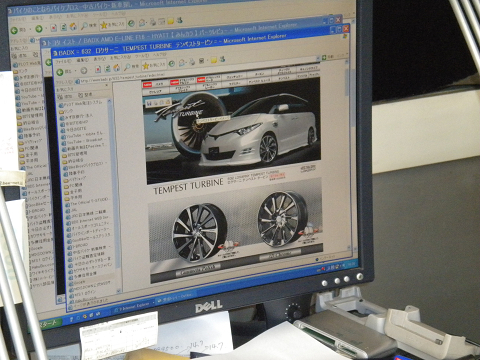Open the Back button history dropdown arrow
Image resolution: width=480 pixels, height=360 pixels.
(x=74, y=71)
